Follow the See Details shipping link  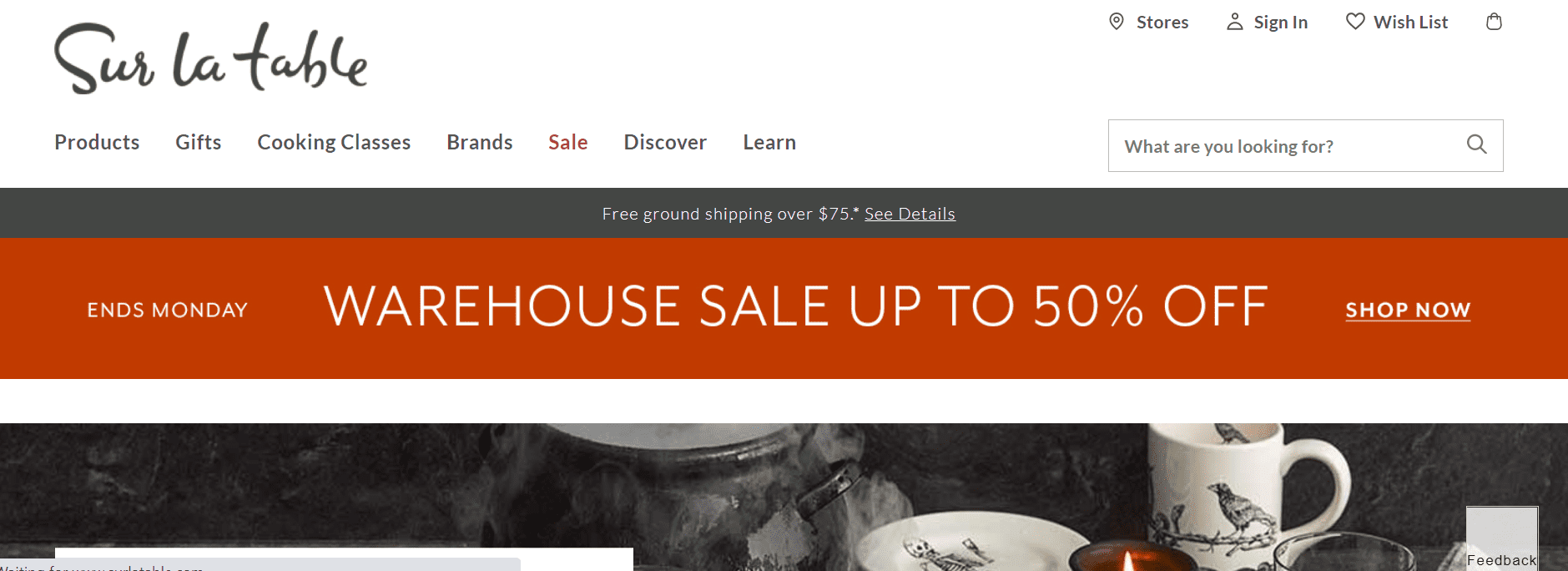tap(910, 214)
